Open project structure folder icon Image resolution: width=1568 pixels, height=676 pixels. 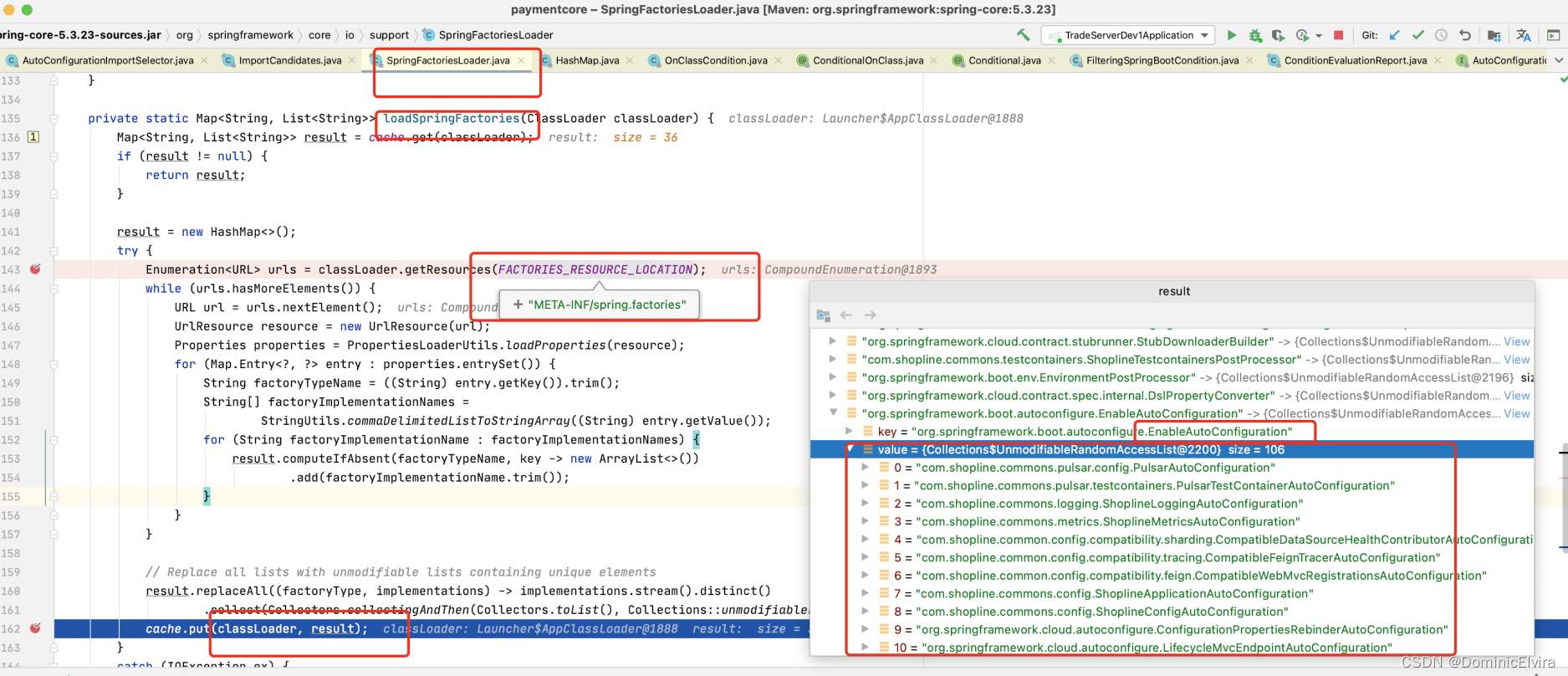1494,35
